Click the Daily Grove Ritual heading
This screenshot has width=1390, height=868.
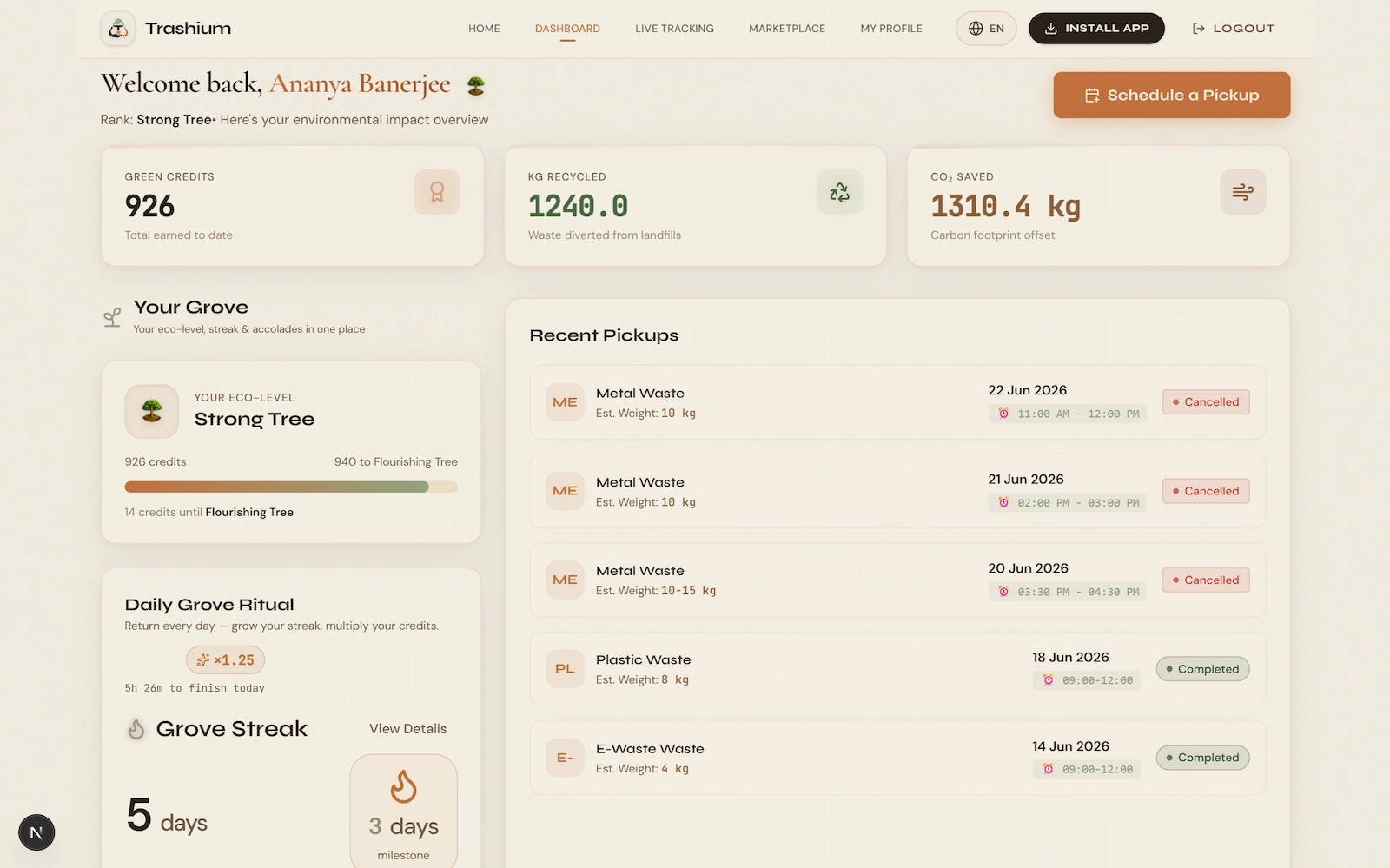point(209,605)
